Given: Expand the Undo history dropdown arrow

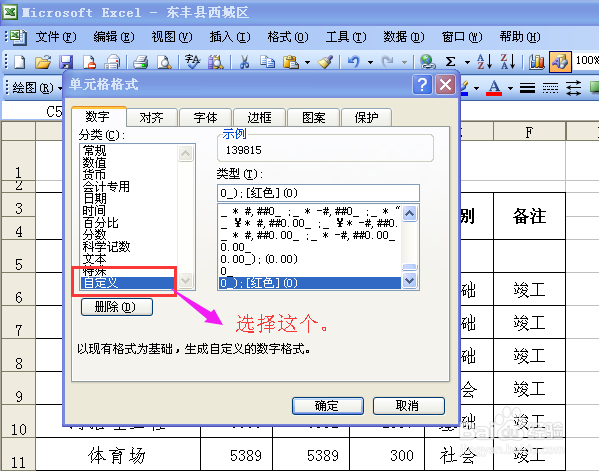Looking at the screenshot, I should click(370, 62).
